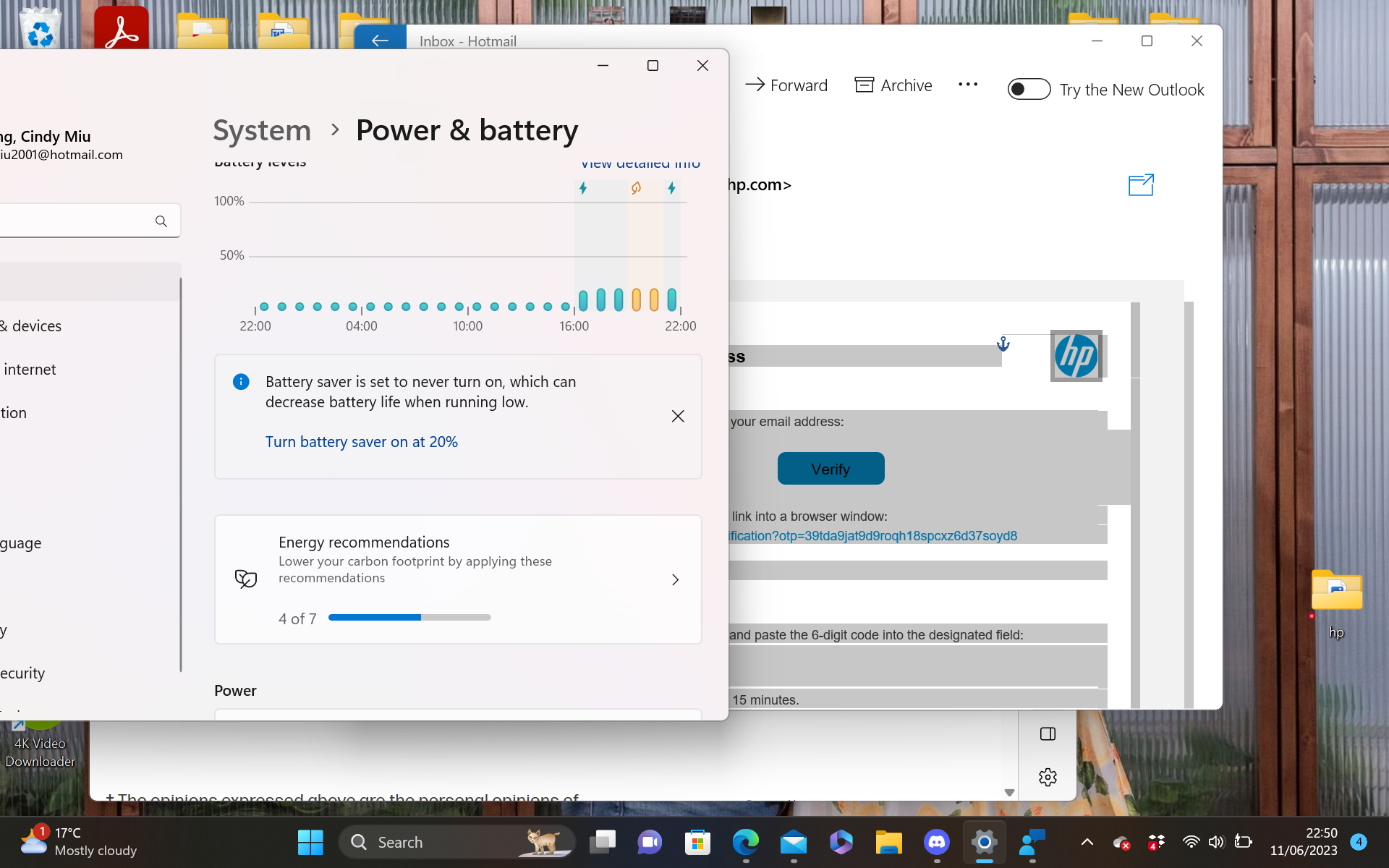
Task: Open the Recycle Bin desktop icon
Action: (x=39, y=27)
